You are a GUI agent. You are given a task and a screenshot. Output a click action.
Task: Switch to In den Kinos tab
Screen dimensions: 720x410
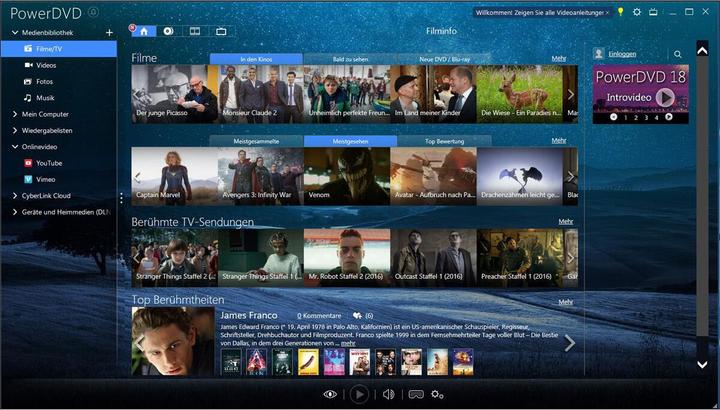click(x=256, y=59)
